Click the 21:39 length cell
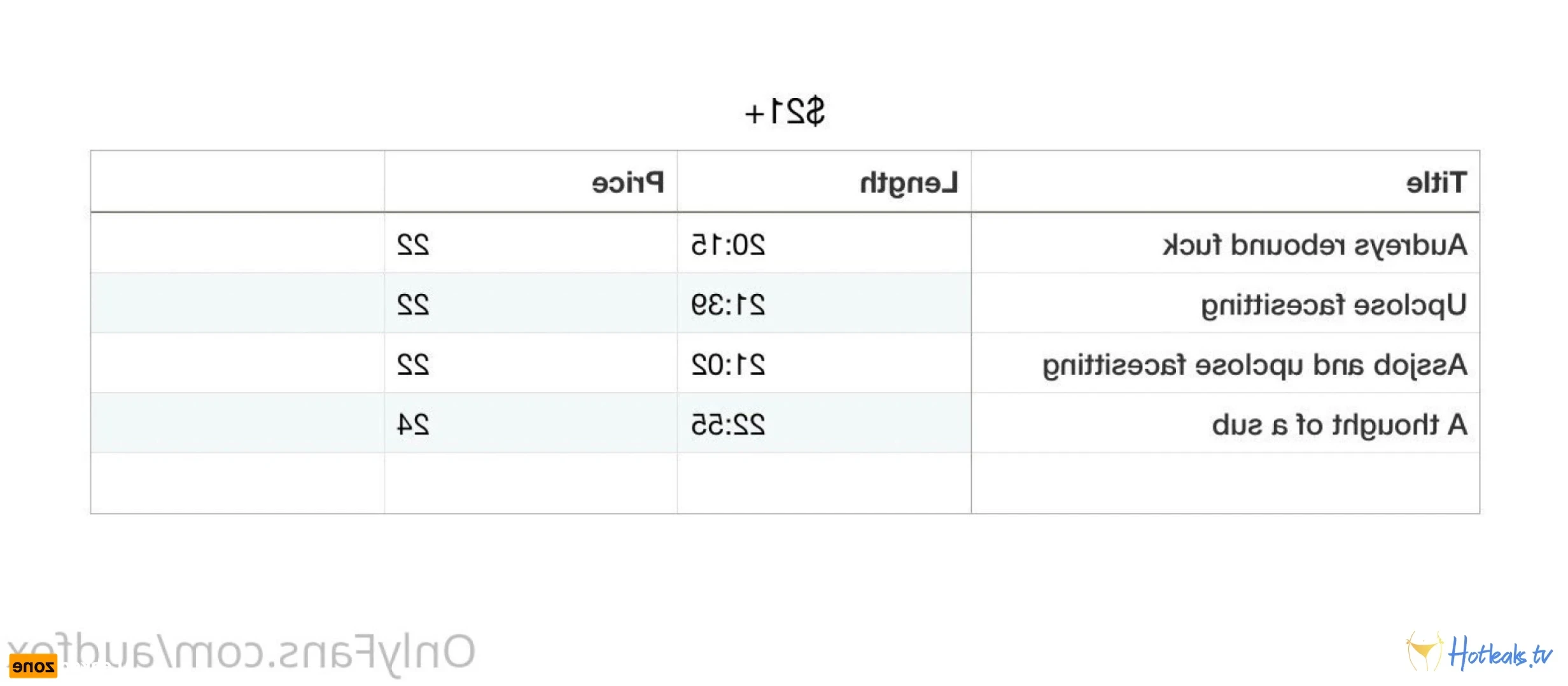Viewport: 1568px width, 686px height. coord(824,304)
